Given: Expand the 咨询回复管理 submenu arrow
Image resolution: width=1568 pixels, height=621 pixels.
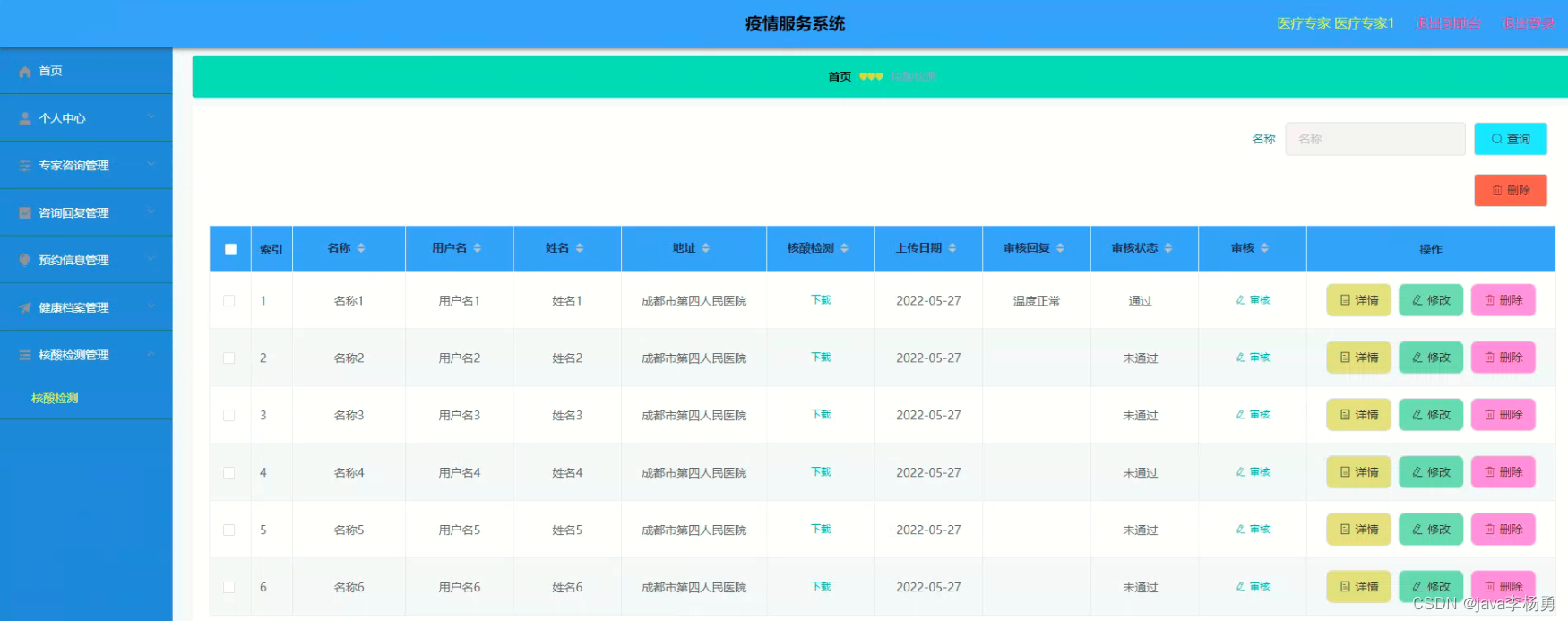Looking at the screenshot, I should [151, 211].
